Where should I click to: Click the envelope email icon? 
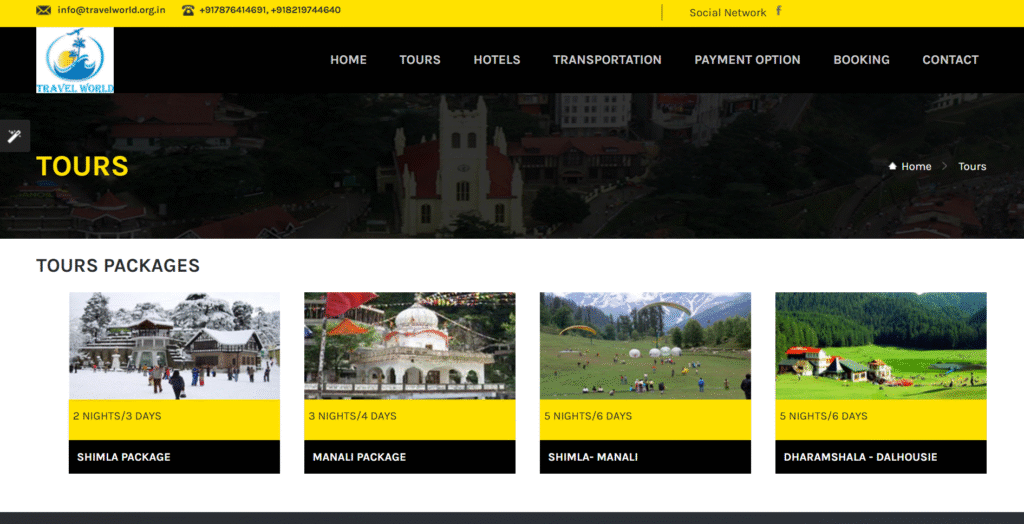point(43,10)
